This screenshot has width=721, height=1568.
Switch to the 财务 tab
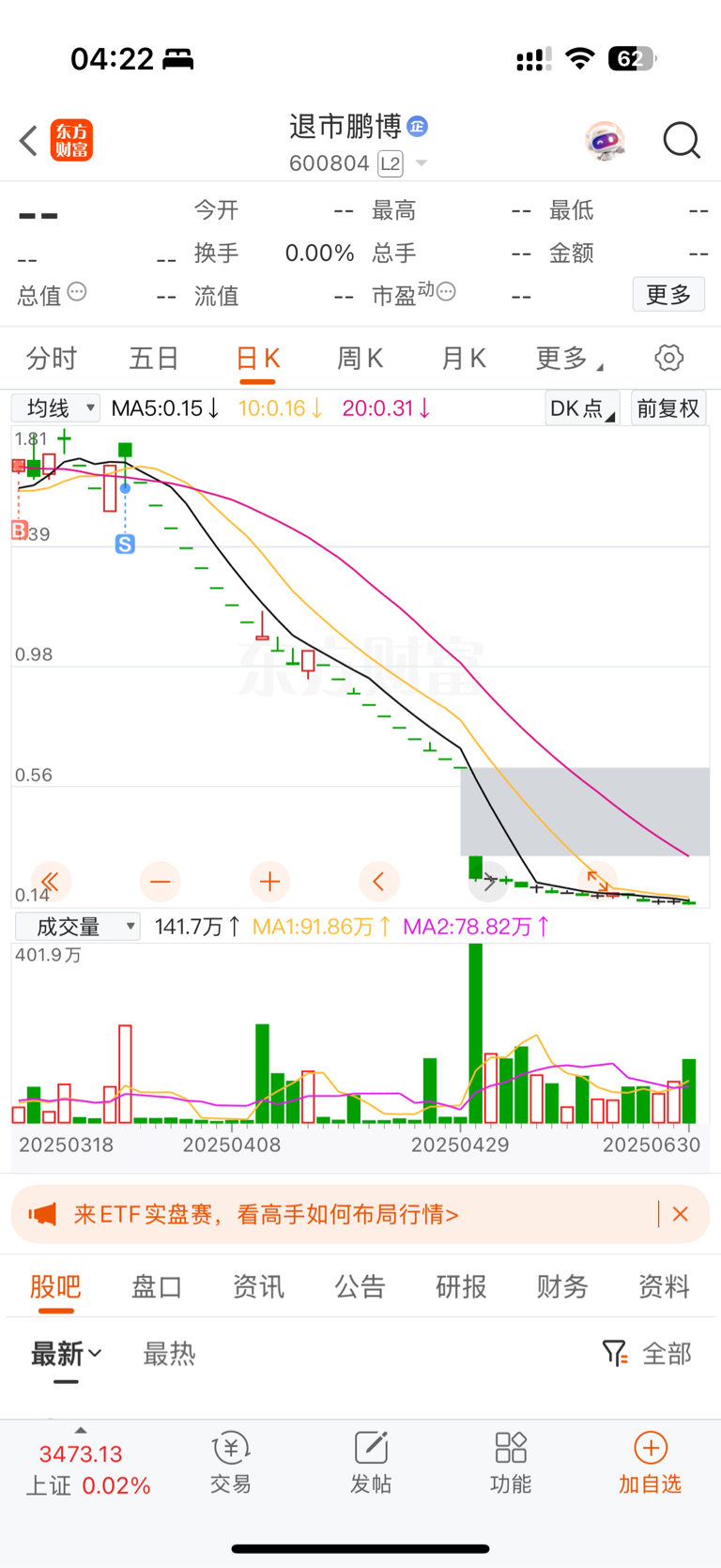pos(562,1286)
